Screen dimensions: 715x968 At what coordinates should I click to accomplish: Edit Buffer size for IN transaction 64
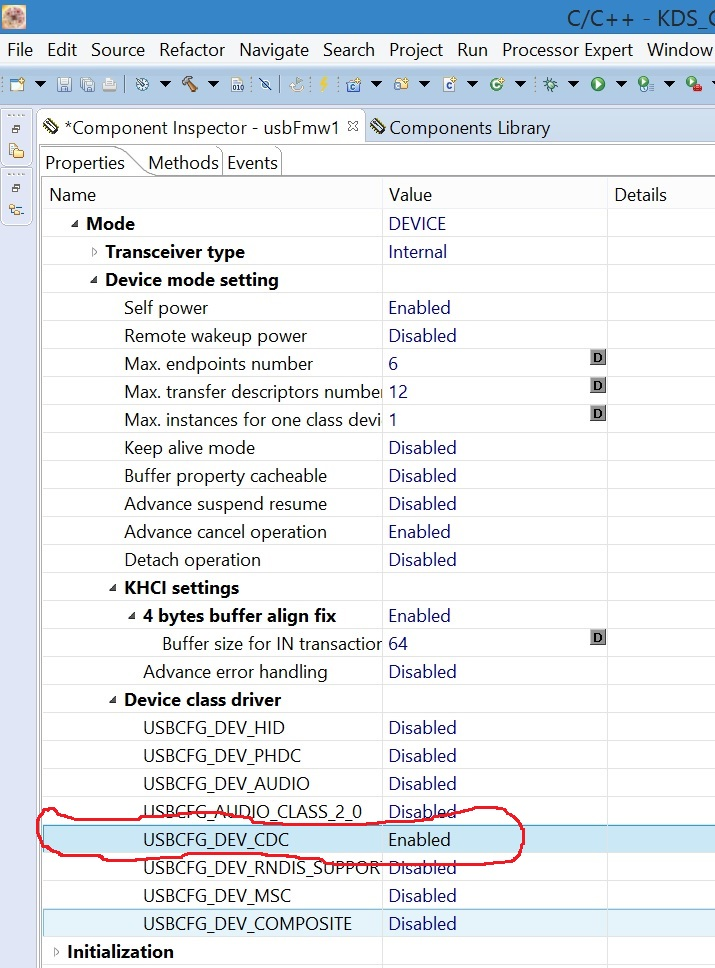click(x=398, y=643)
